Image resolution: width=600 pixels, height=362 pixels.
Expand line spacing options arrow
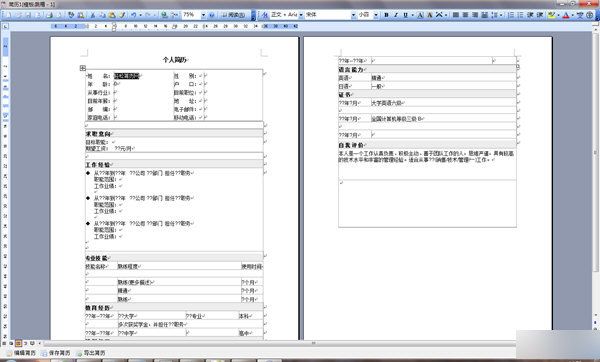point(501,15)
